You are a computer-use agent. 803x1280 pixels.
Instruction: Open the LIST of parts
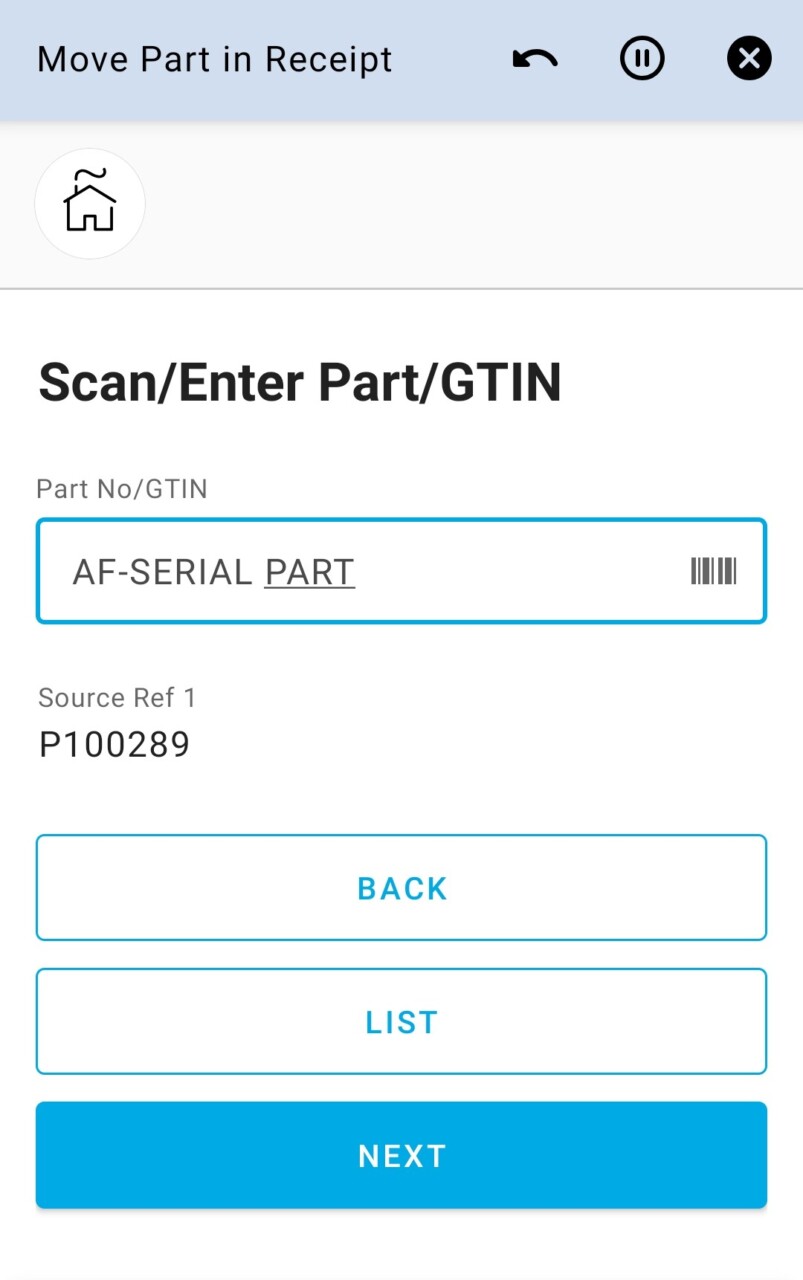click(401, 1021)
